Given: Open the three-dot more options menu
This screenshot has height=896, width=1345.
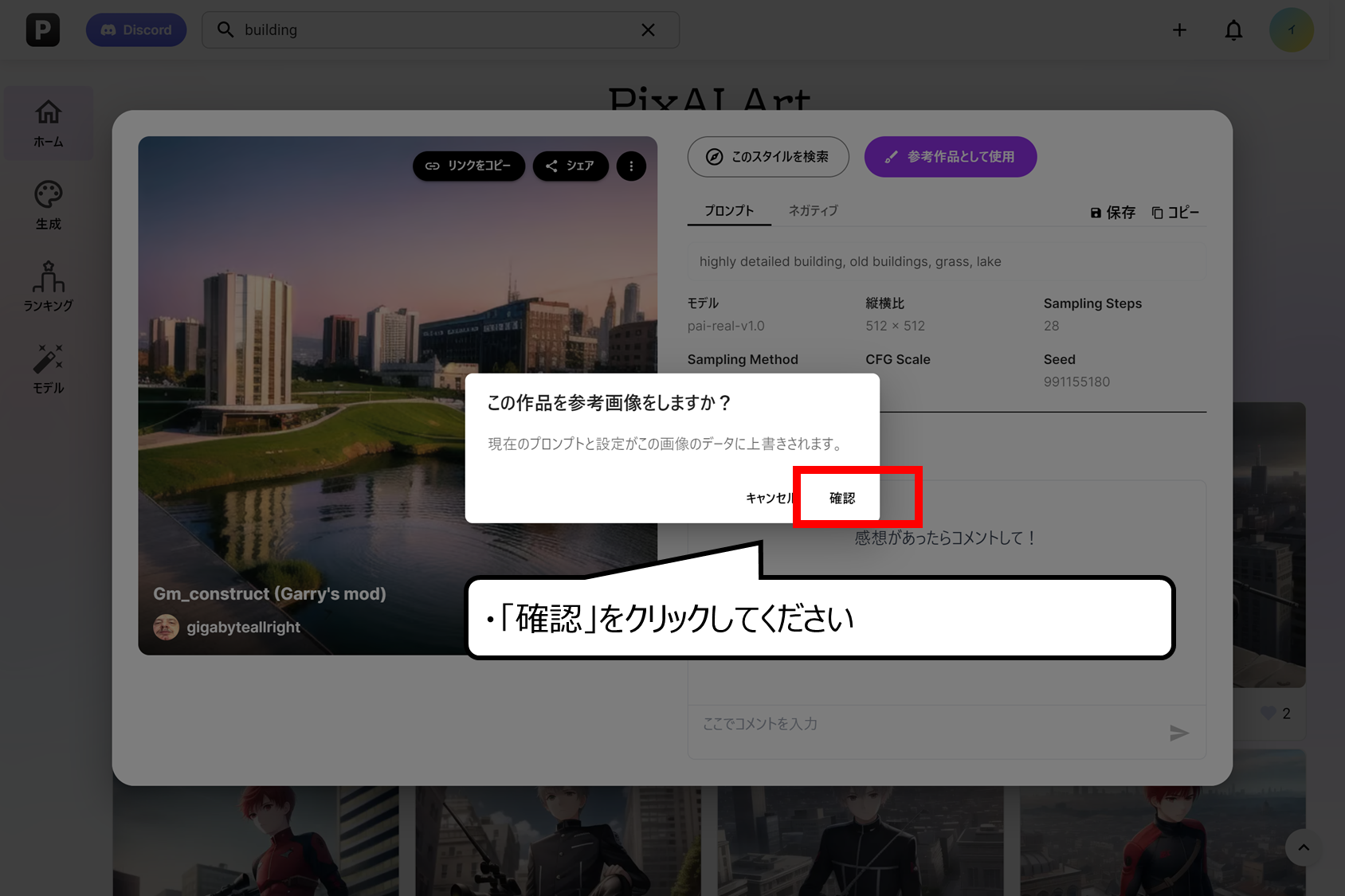Looking at the screenshot, I should 631,166.
